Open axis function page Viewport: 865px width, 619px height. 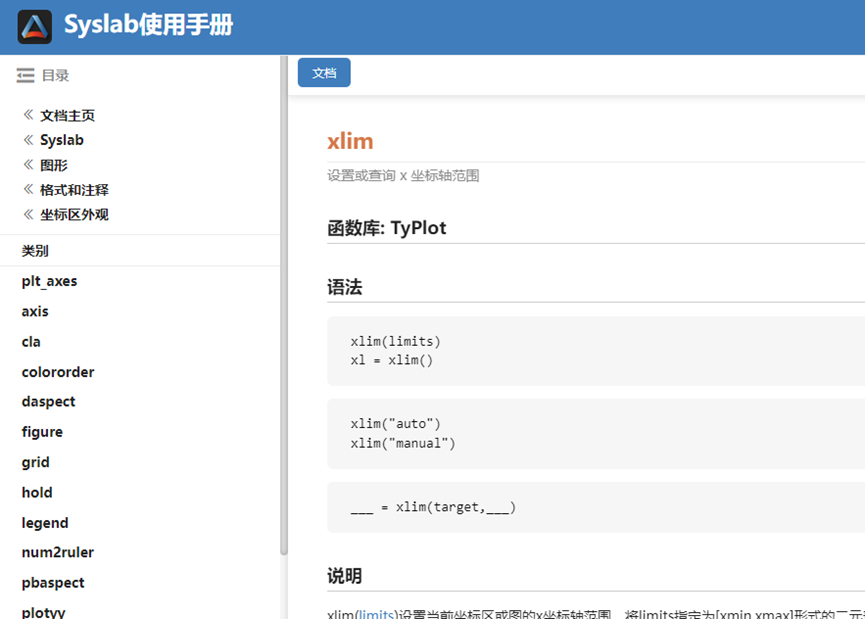tap(35, 312)
